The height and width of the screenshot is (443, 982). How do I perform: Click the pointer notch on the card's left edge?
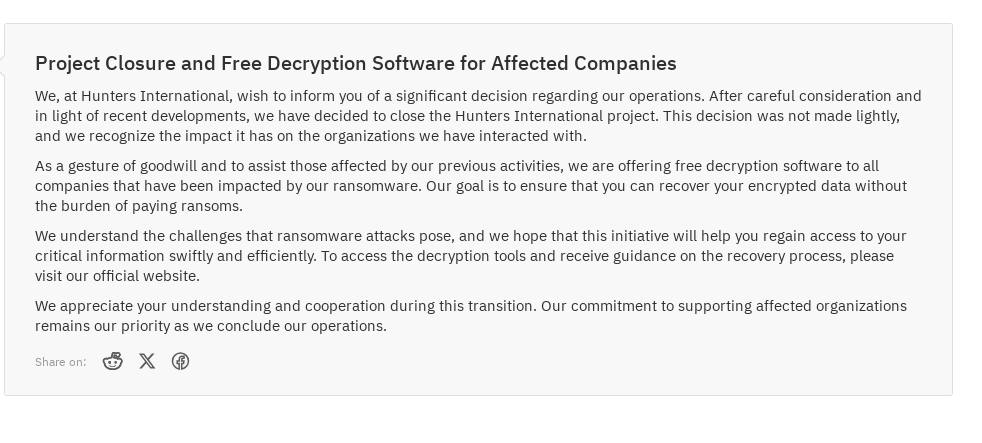pos(2,65)
